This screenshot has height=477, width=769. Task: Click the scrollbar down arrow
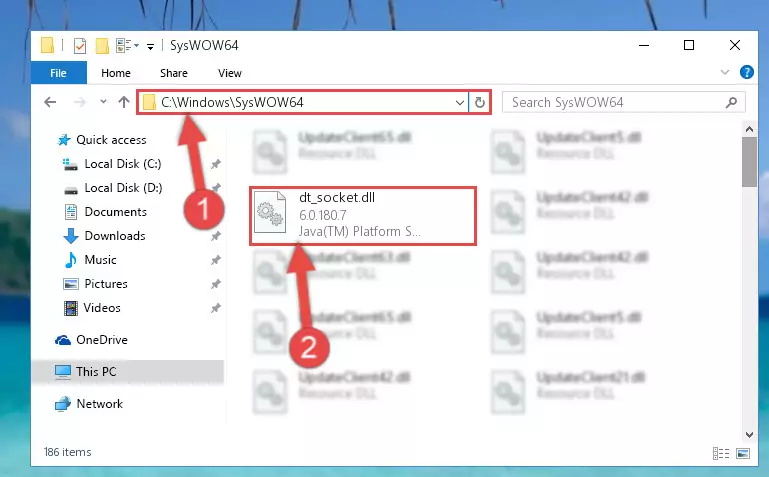[x=749, y=434]
